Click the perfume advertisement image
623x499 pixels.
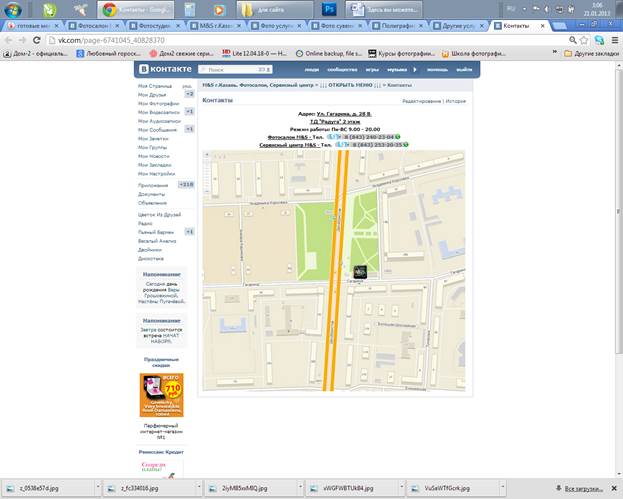[161, 395]
